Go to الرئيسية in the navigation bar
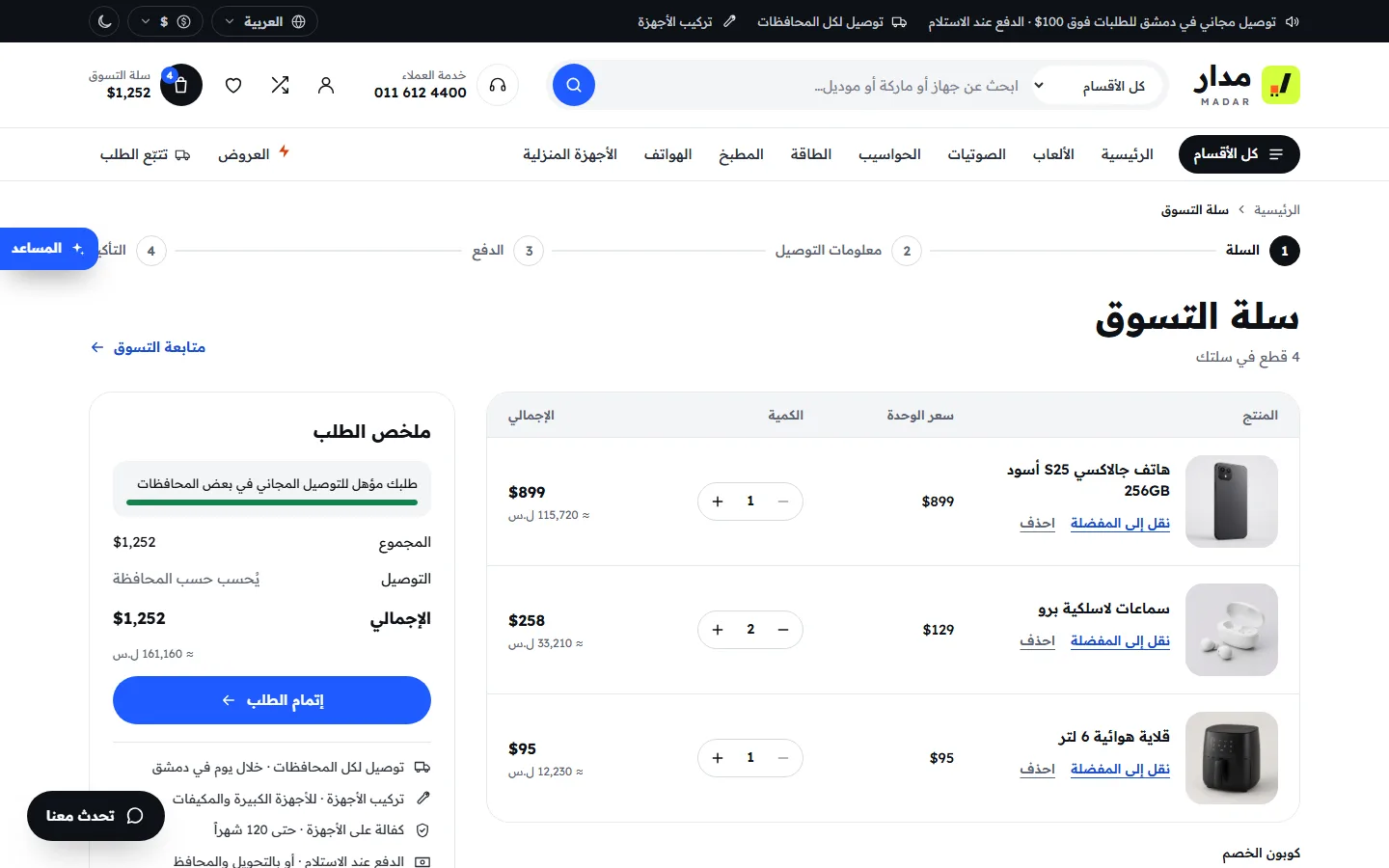1389x868 pixels. [x=1127, y=154]
